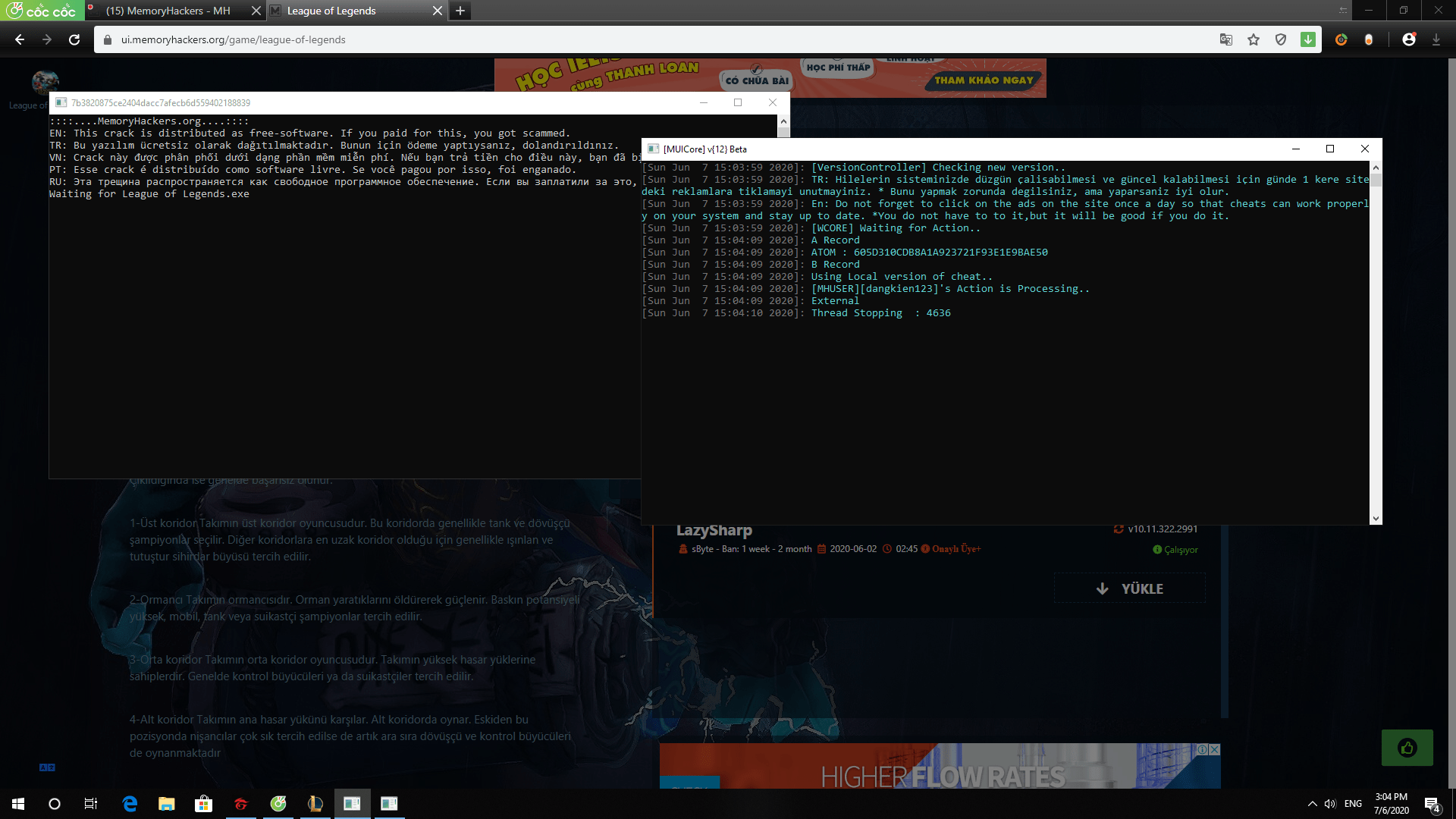
Task: Click the orange toggle extension icon
Action: tap(1369, 39)
